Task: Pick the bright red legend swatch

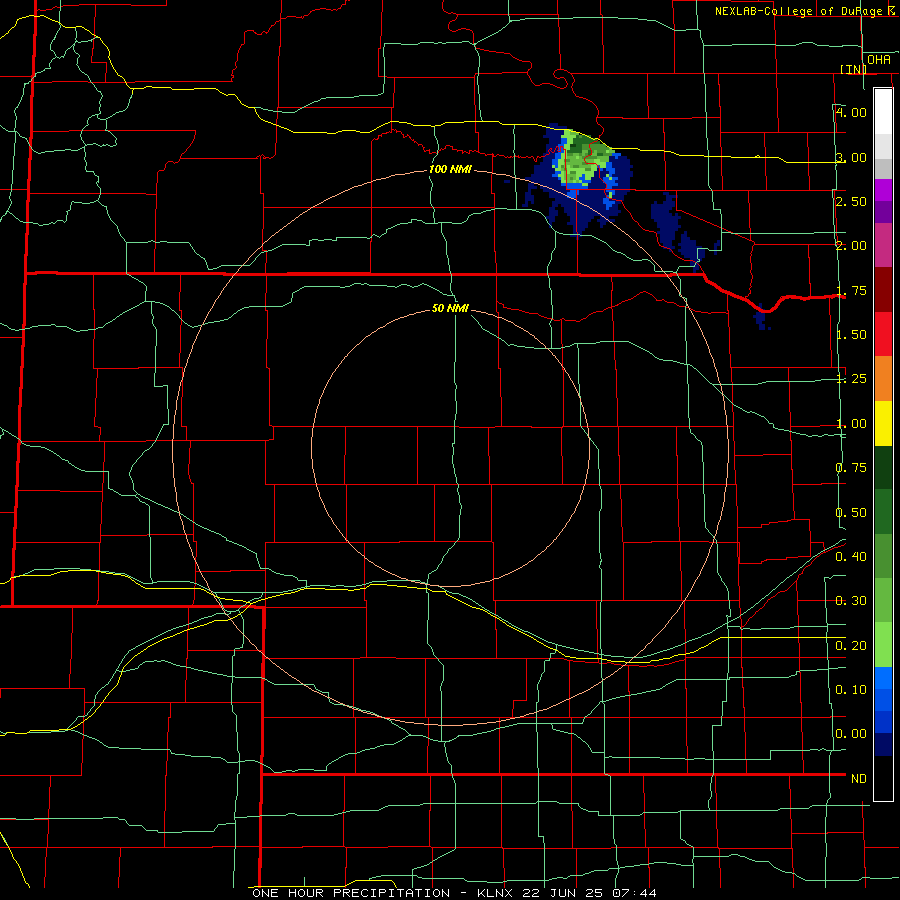Action: (883, 334)
